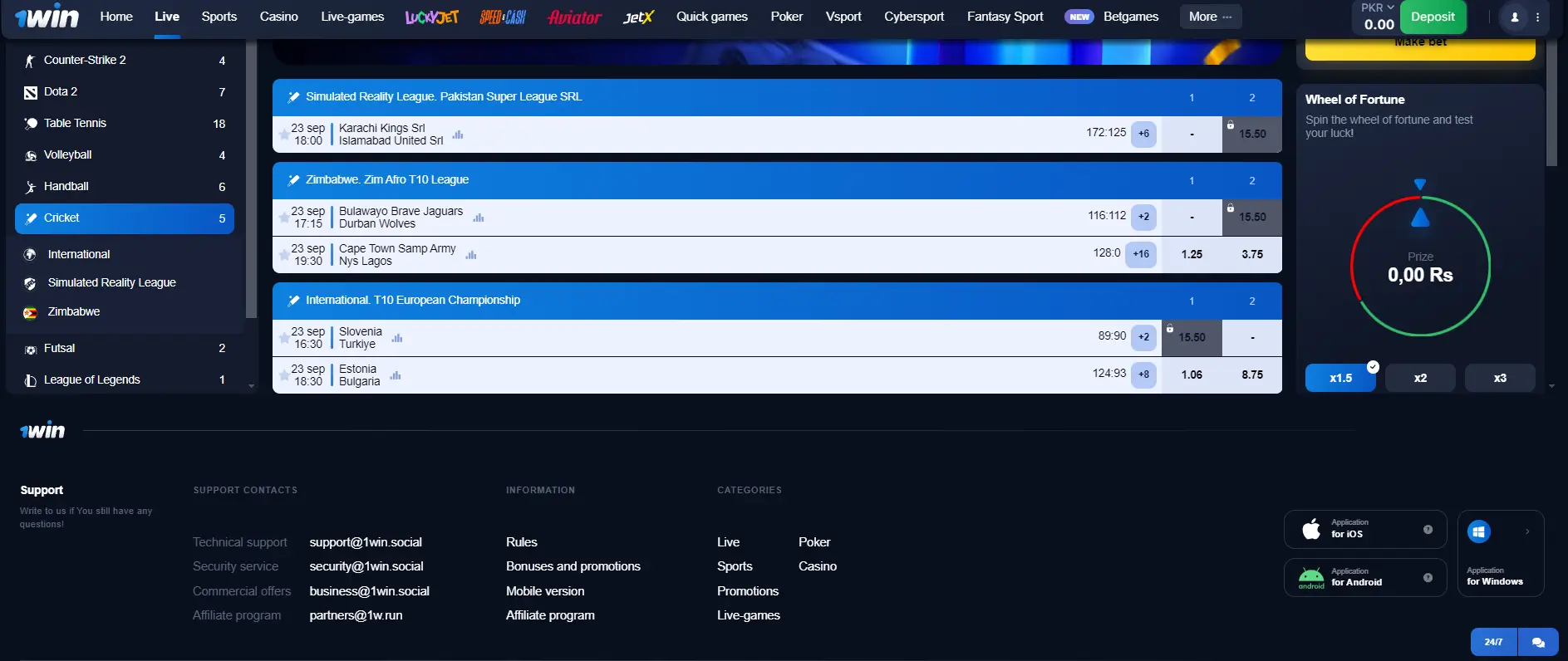Expand the More navigation menu
The height and width of the screenshot is (661, 1568).
point(1210,17)
